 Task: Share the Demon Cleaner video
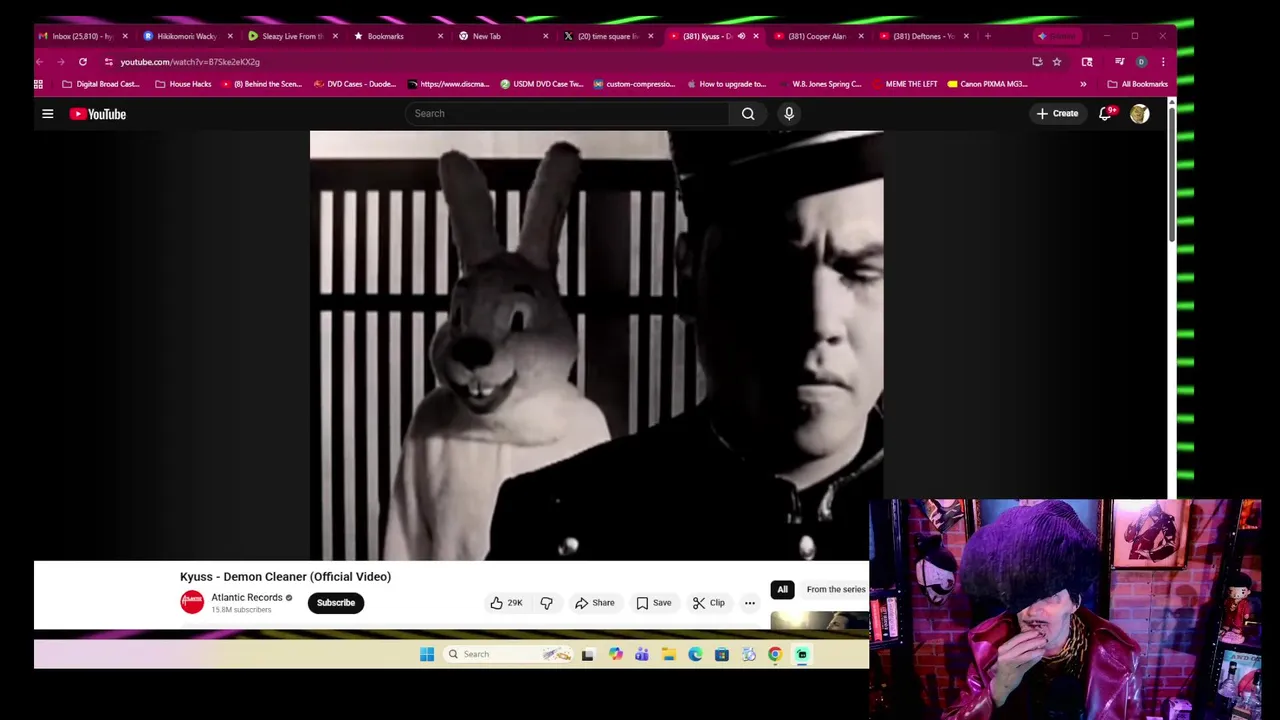[594, 603]
